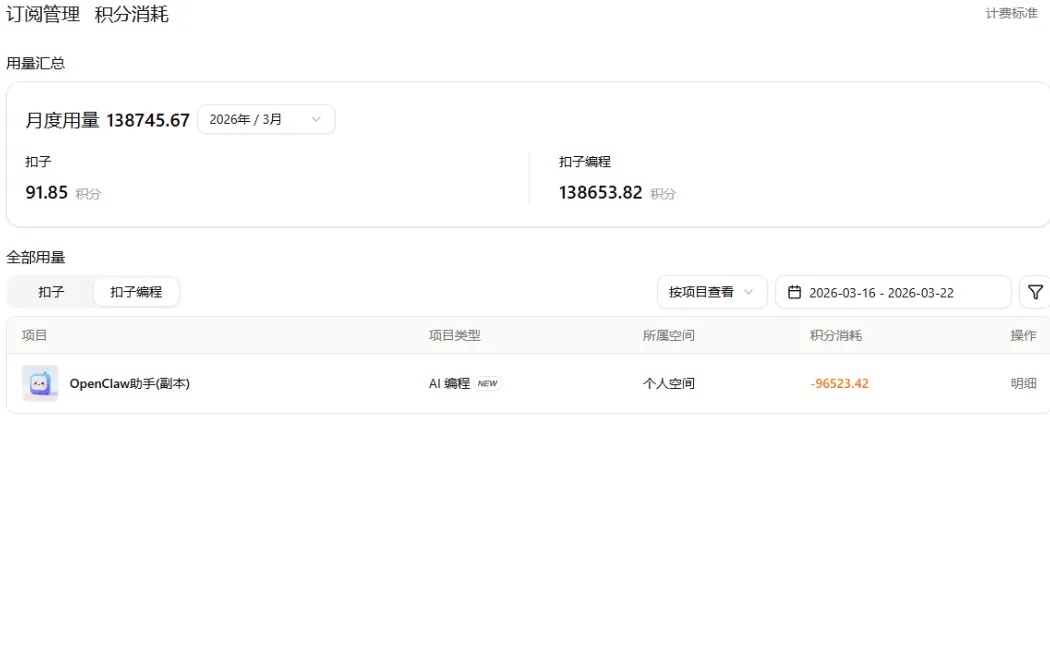Click the date range 2026-03-16 - 2026-03-22 field
The image size is (1050, 667).
pos(893,292)
